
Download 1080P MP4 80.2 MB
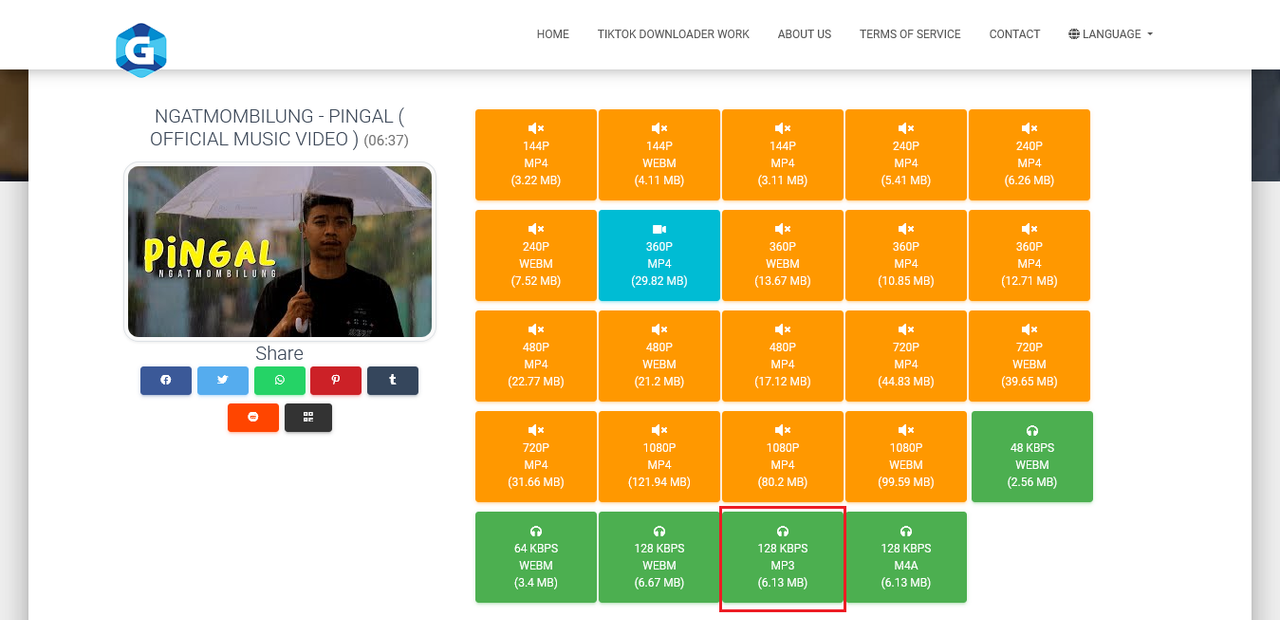[x=783, y=456]
